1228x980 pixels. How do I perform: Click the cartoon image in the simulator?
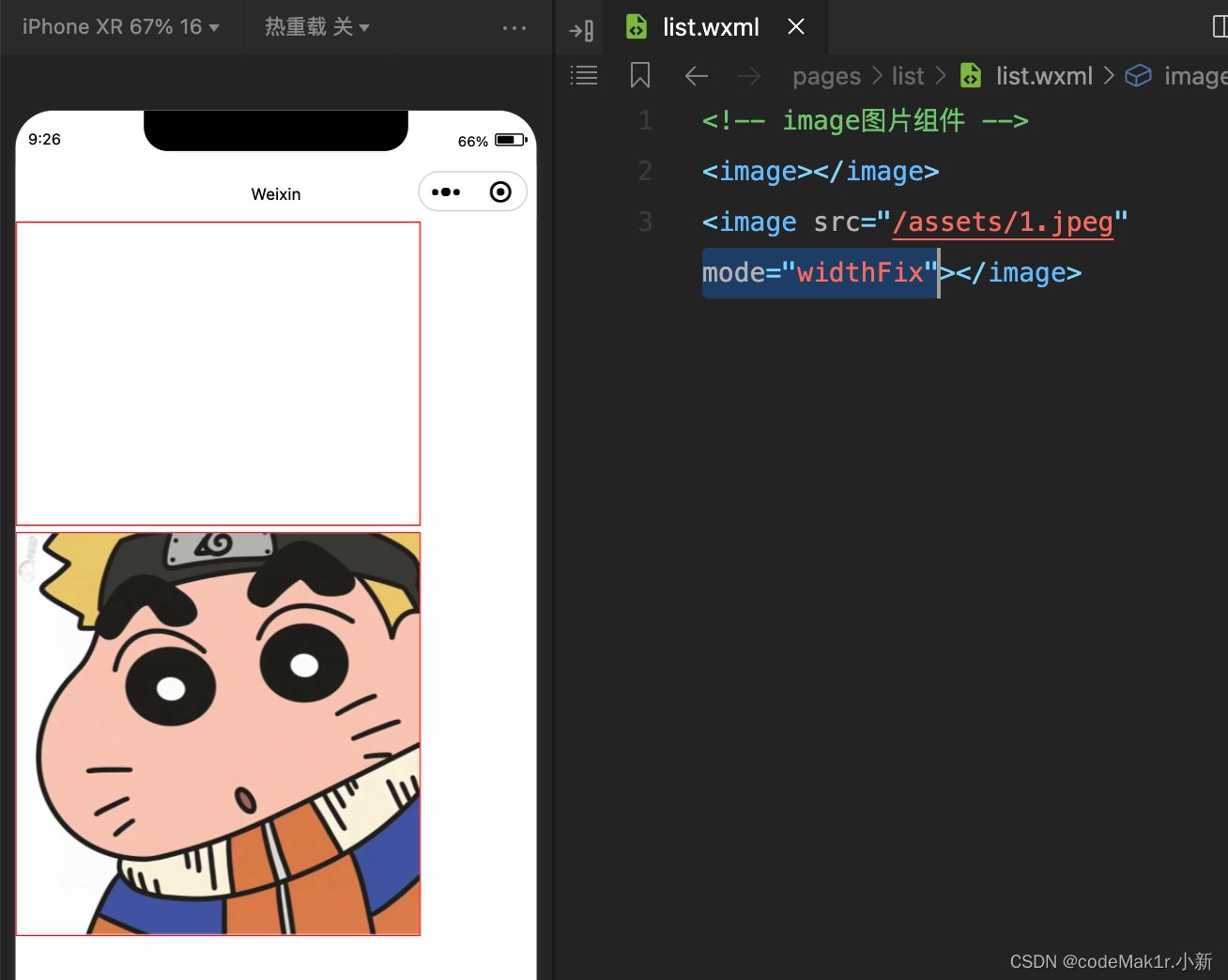coord(218,734)
